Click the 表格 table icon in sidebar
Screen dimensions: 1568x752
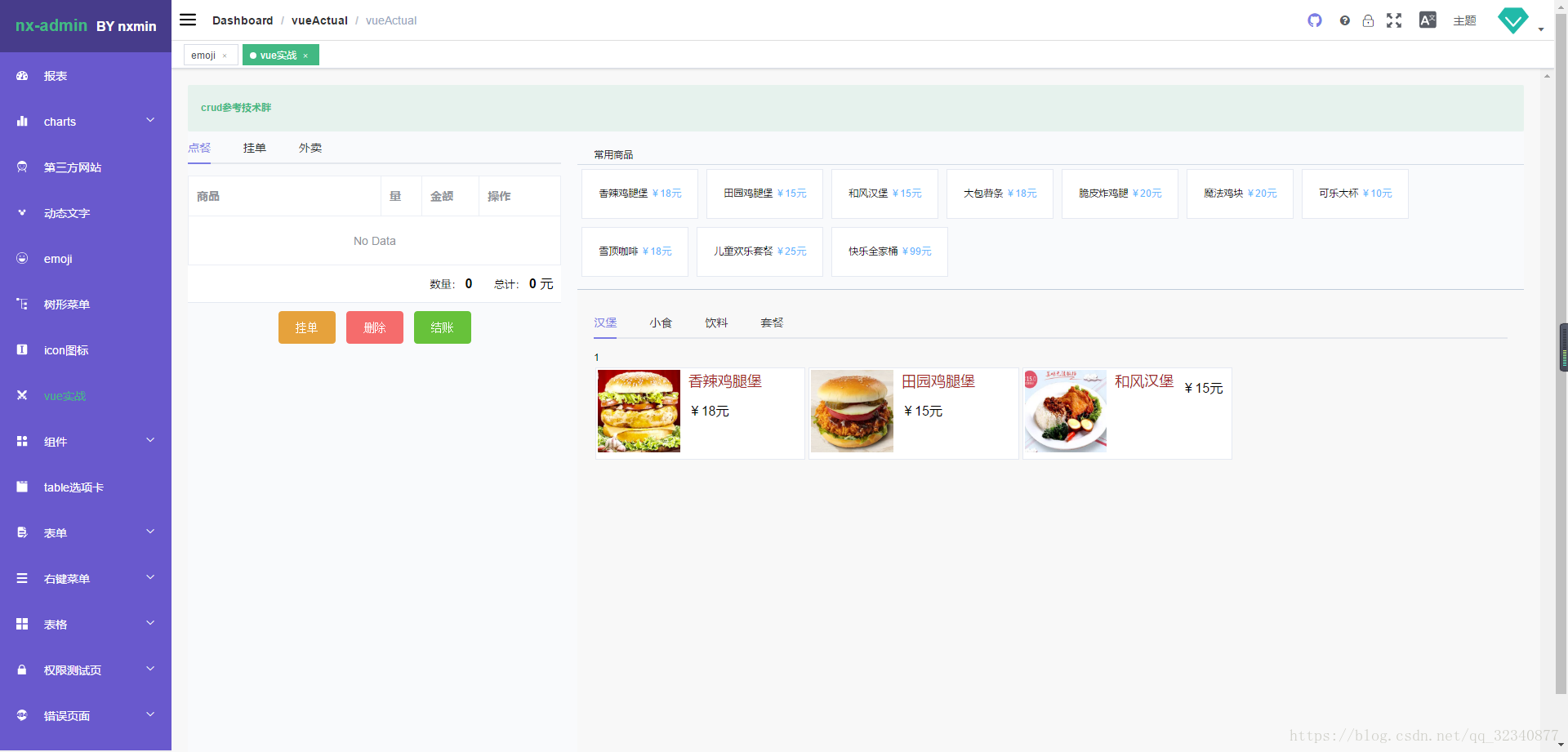[22, 625]
